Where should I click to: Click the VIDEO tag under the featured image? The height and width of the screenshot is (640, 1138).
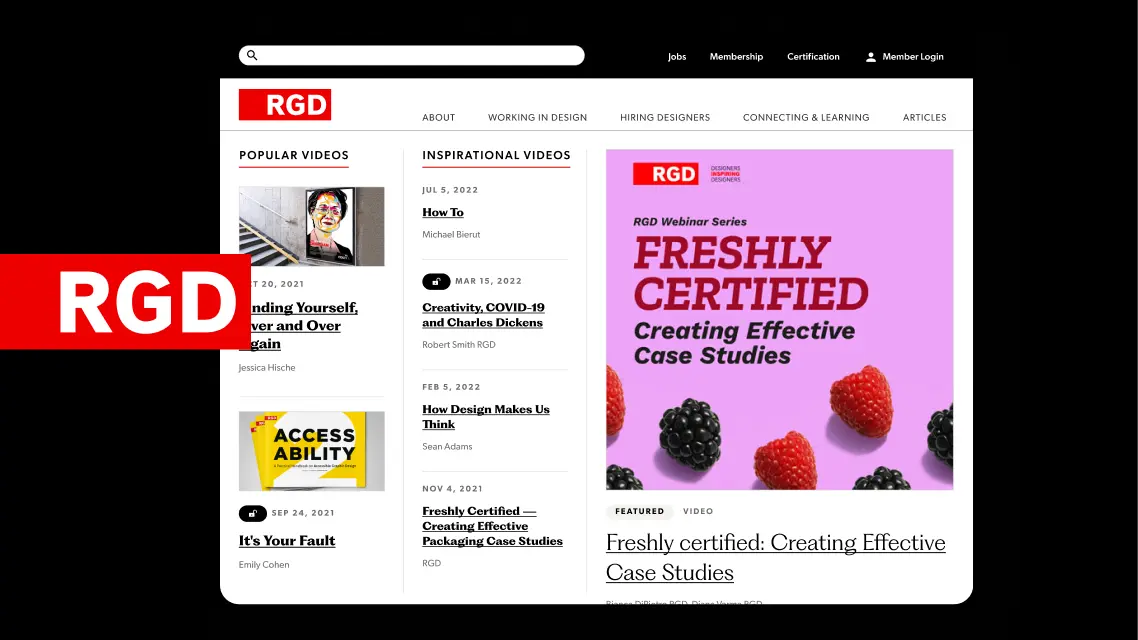pyautogui.click(x=698, y=511)
